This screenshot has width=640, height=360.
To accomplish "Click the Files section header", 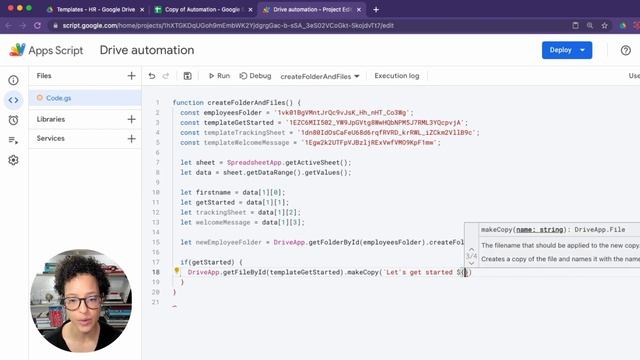I will [44, 76].
